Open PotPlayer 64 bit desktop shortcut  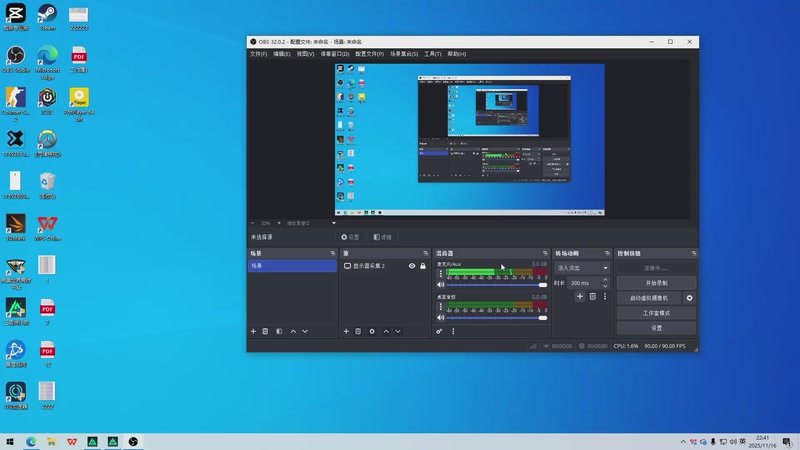(x=79, y=105)
